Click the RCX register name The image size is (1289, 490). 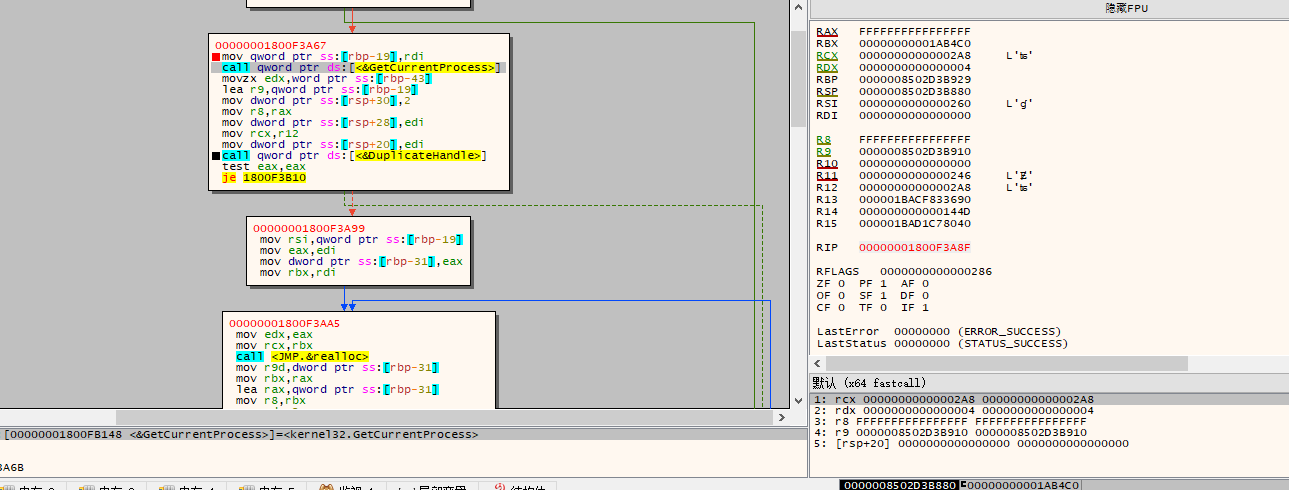coord(827,56)
